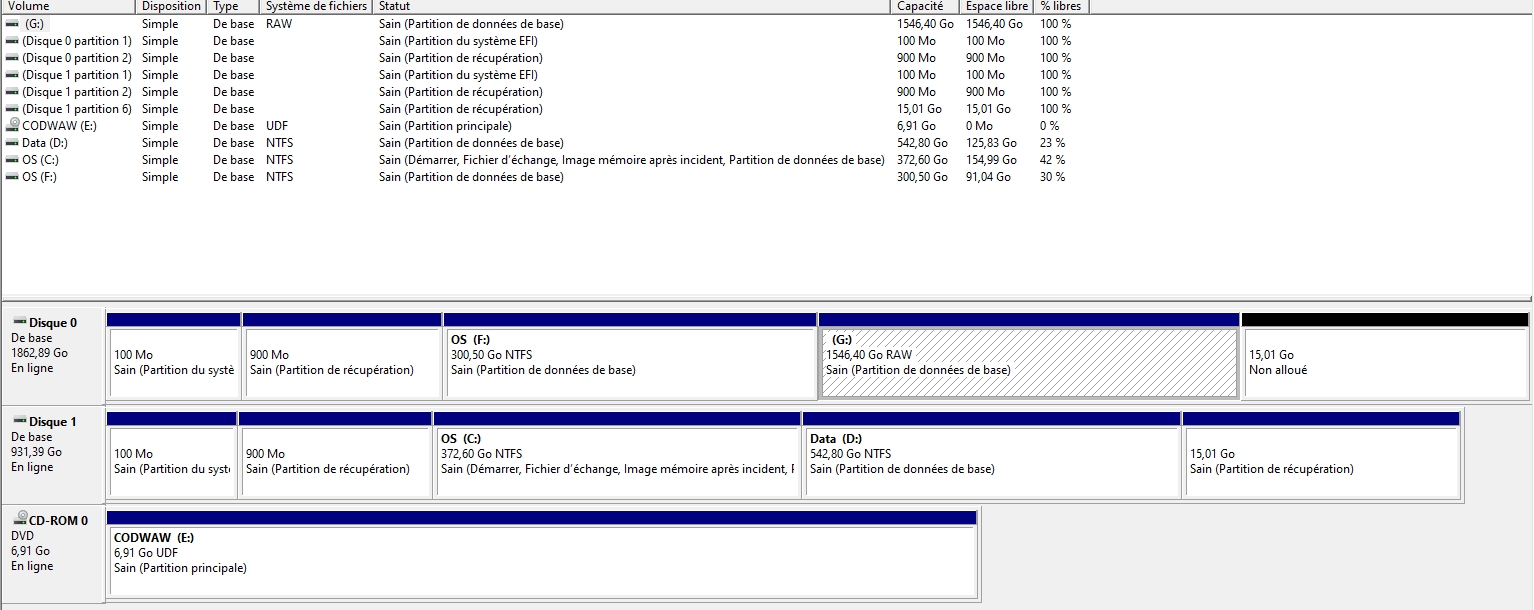
Task: Select the Data (D:) 542,80 Go partition block
Action: [x=992, y=455]
